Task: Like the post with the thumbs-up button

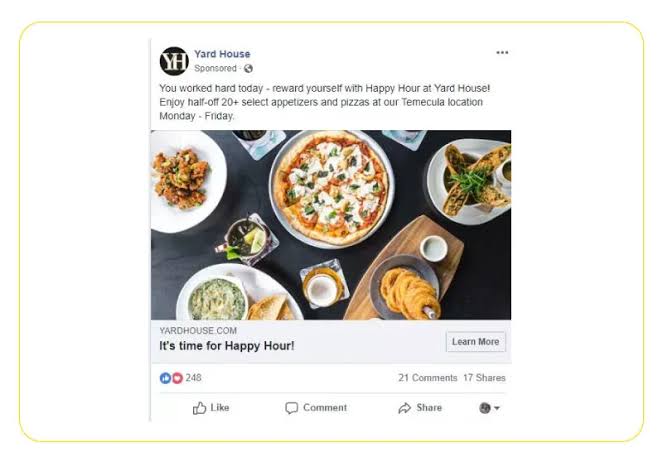Action: click(211, 408)
